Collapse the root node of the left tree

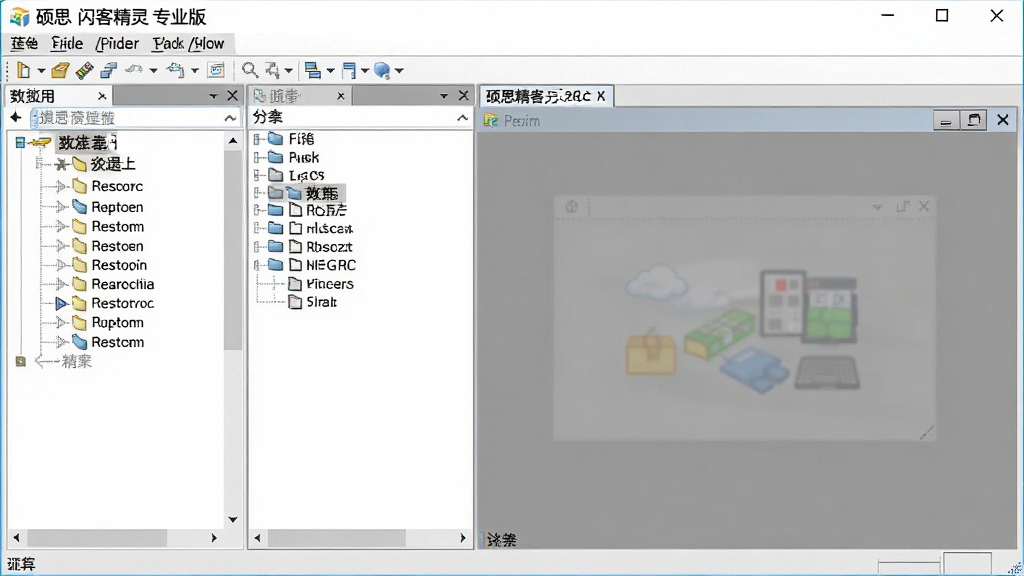20,142
